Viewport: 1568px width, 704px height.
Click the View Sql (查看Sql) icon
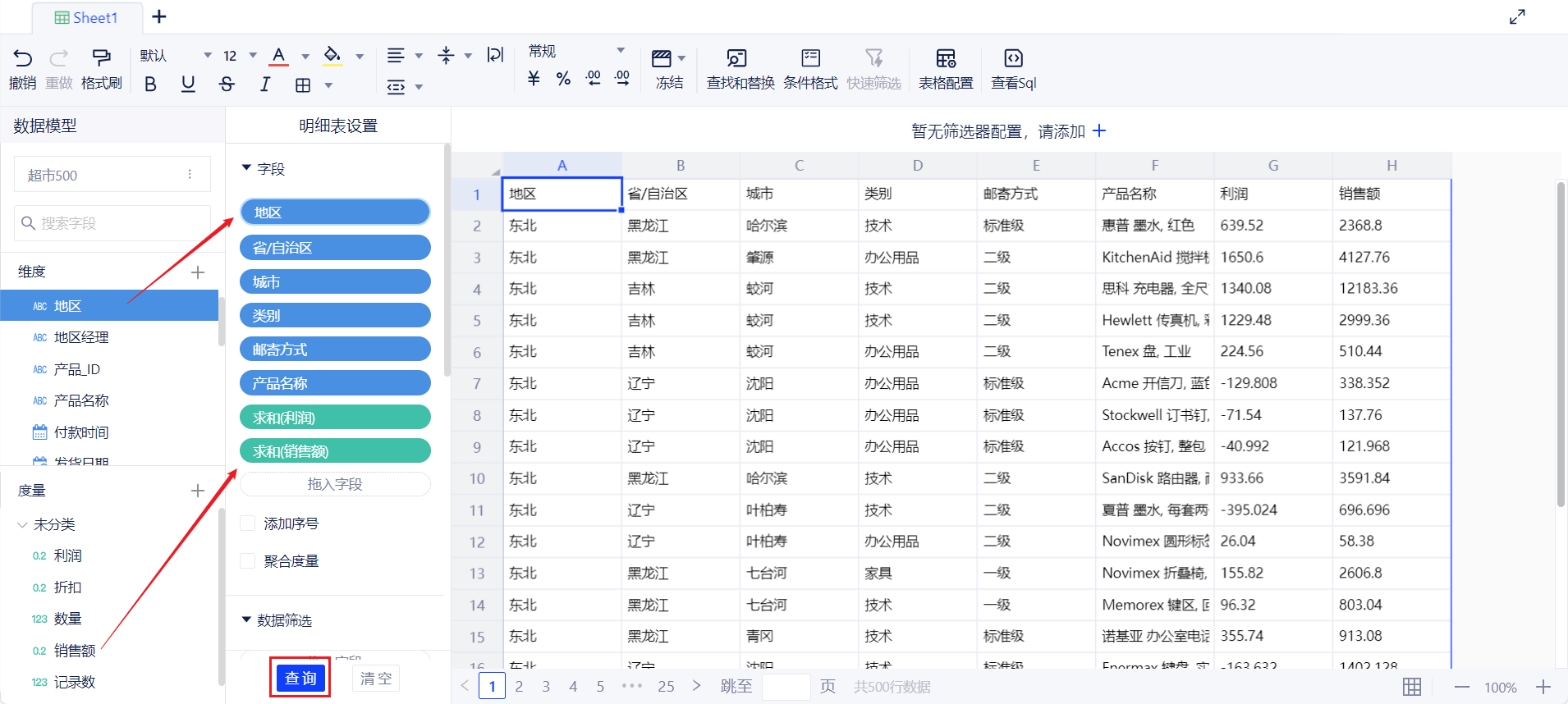[x=1013, y=58]
